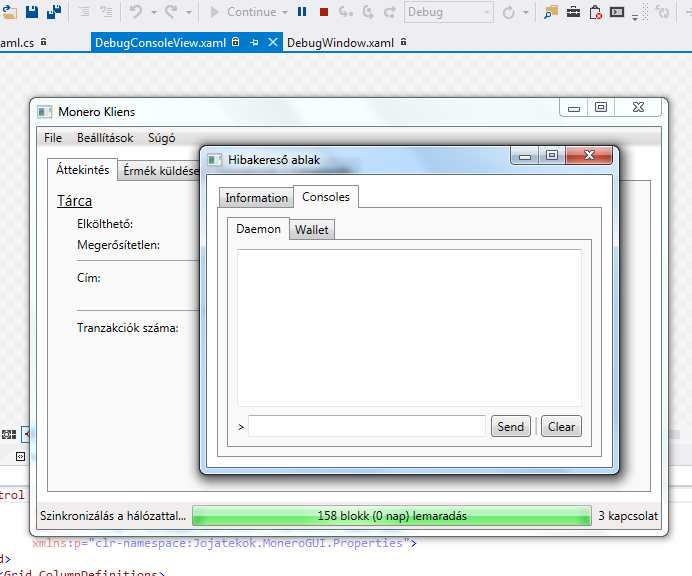This screenshot has height=576, width=692.
Task: Open the Súgó menu
Action: 161,138
